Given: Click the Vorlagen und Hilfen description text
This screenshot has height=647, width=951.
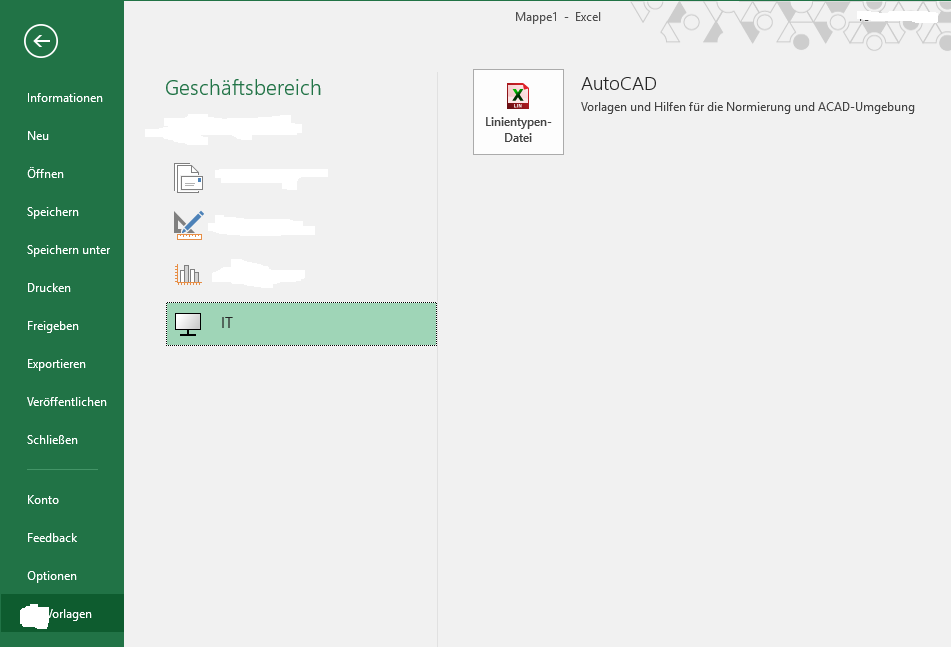Looking at the screenshot, I should pos(748,107).
